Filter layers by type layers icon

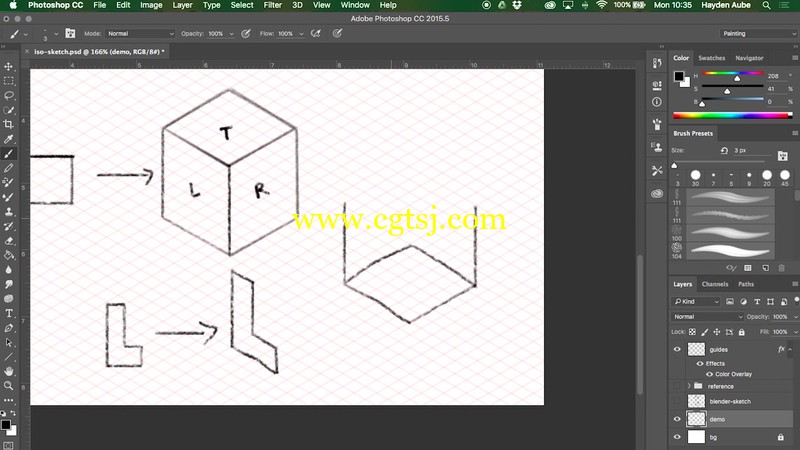pyautogui.click(x=757, y=302)
